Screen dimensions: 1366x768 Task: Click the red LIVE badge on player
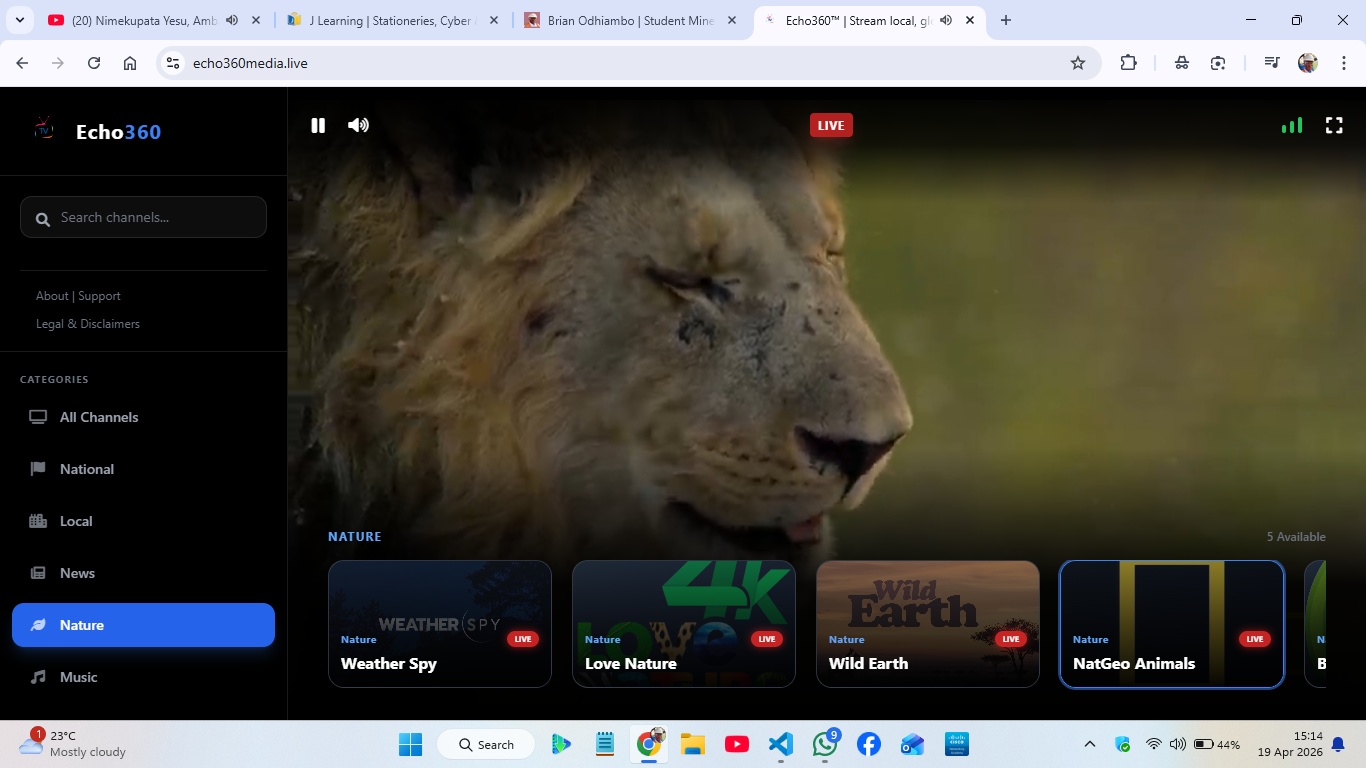click(831, 125)
